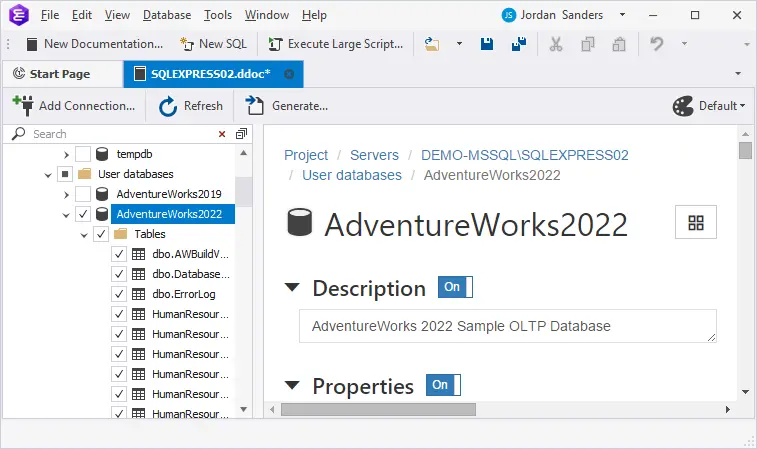Expand the tempdb tree node

pyautogui.click(x=66, y=154)
